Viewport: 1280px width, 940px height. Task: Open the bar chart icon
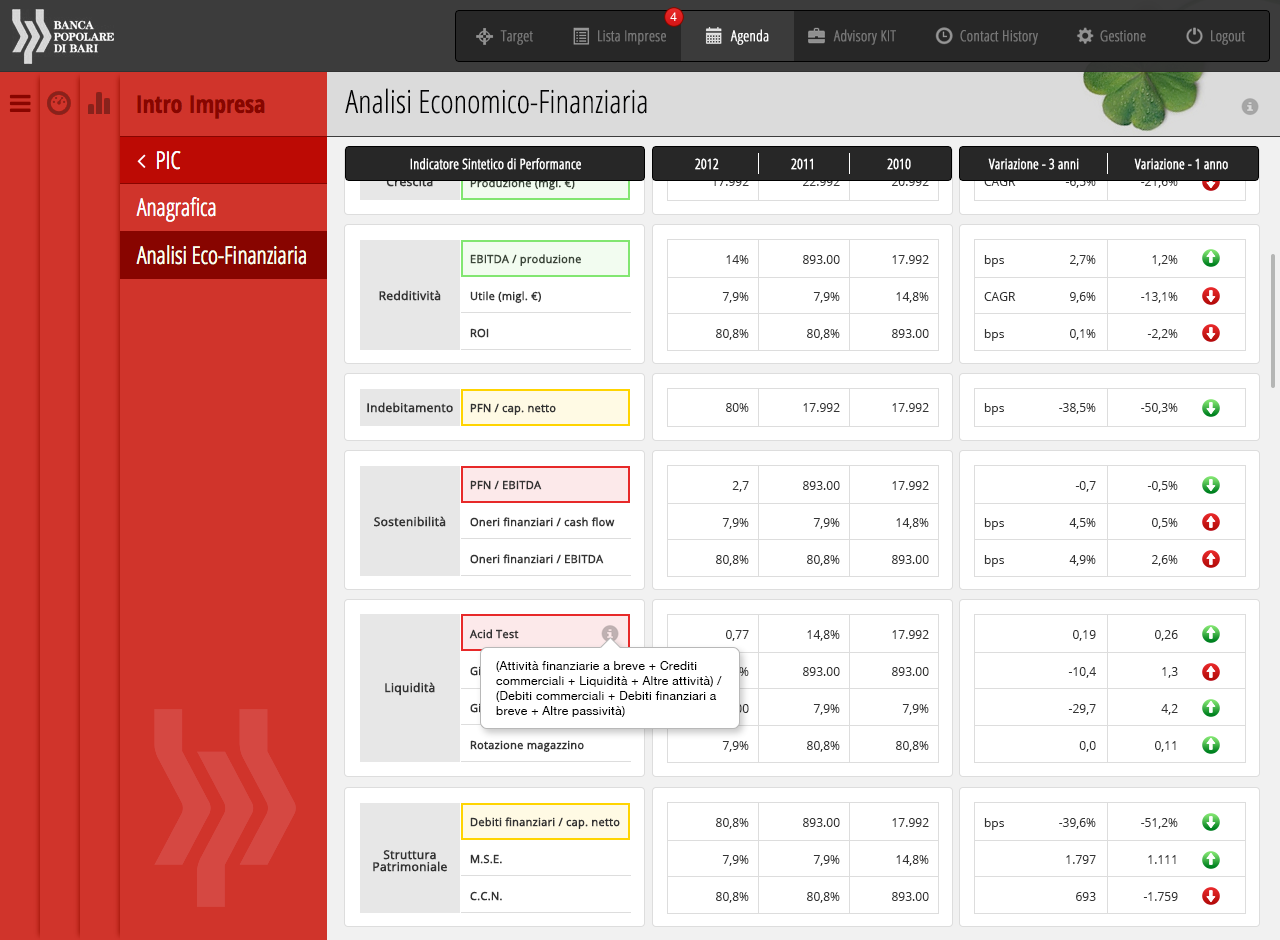99,103
